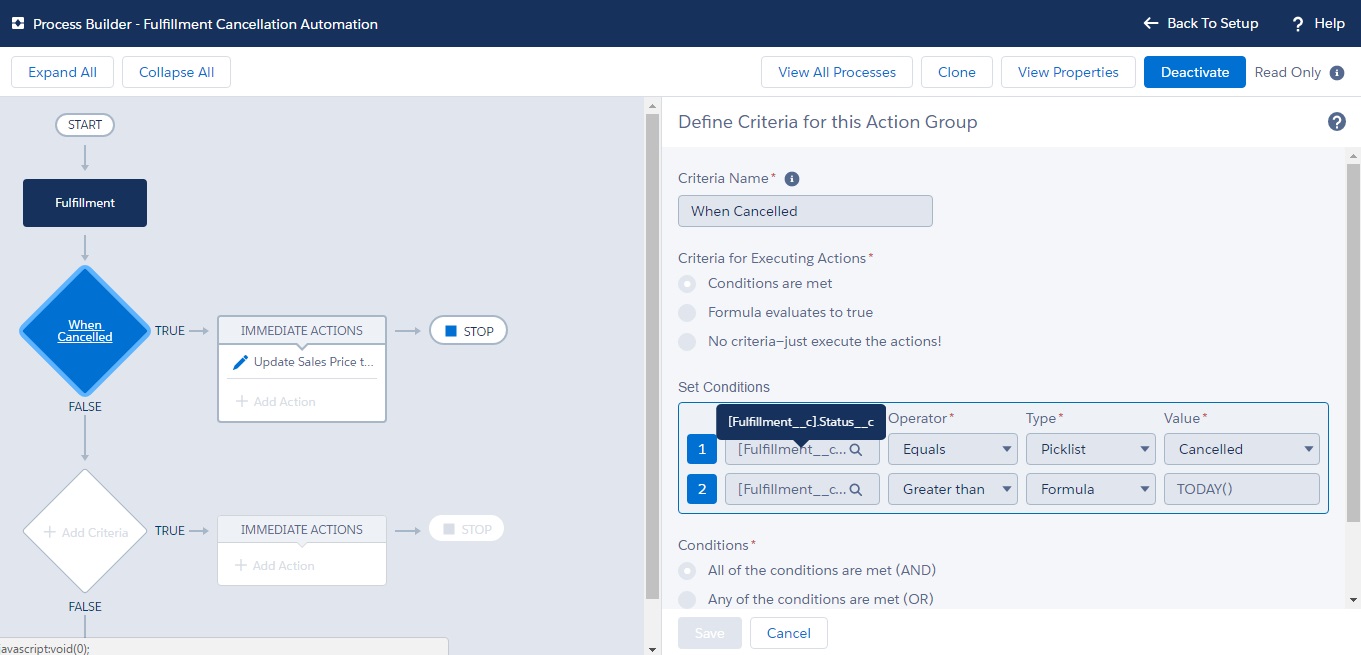This screenshot has width=1361, height=655.
Task: Select 'Formula evaluates to true' radio option
Action: [687, 313]
